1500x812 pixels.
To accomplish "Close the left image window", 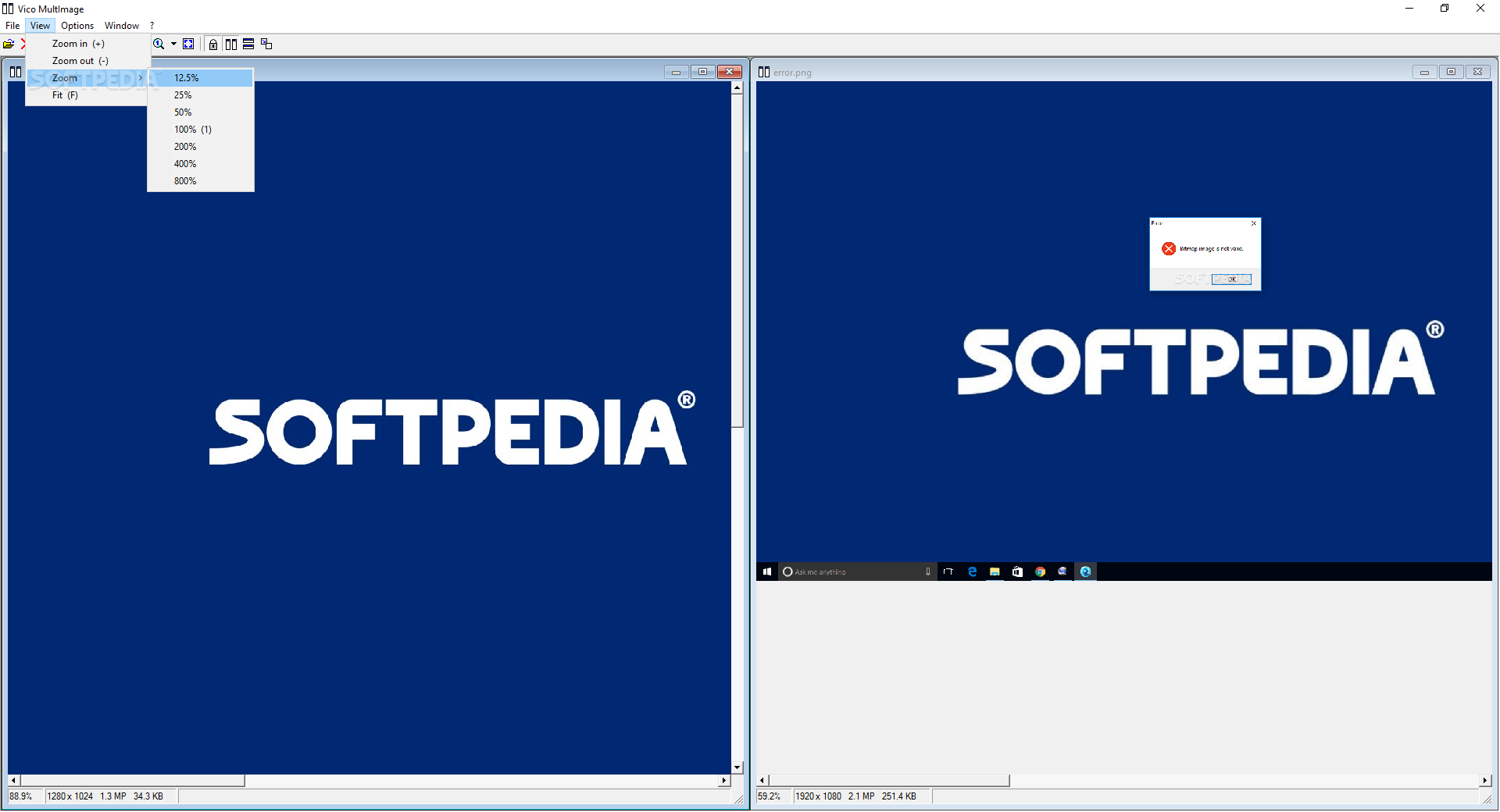I will point(730,72).
